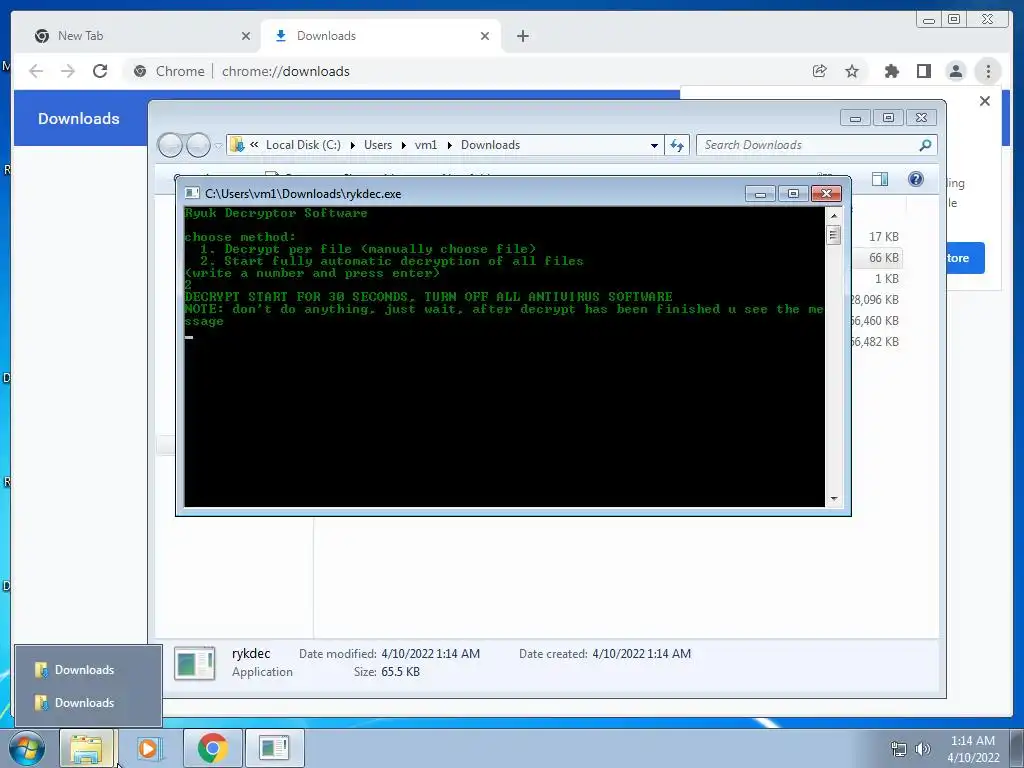Expand the arrow after vm1 in breadcrumb
Image resolution: width=1024 pixels, height=768 pixels.
tap(449, 145)
